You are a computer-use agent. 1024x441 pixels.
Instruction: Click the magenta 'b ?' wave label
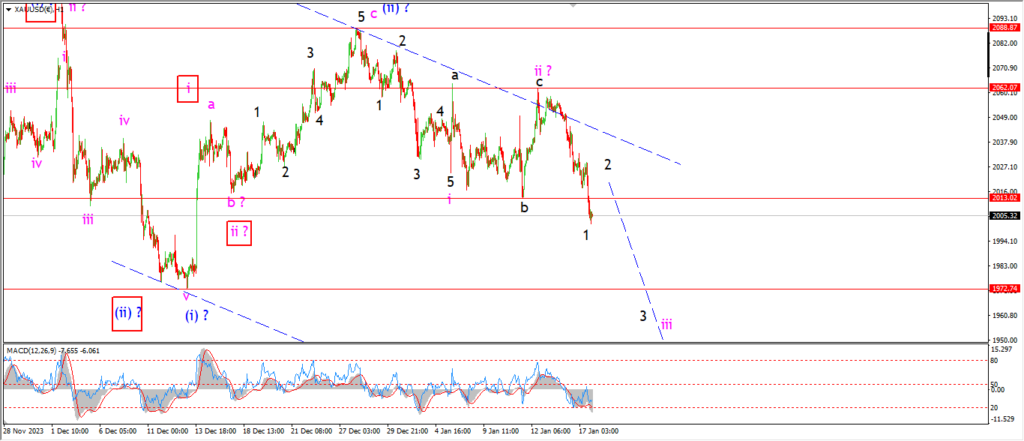point(238,203)
